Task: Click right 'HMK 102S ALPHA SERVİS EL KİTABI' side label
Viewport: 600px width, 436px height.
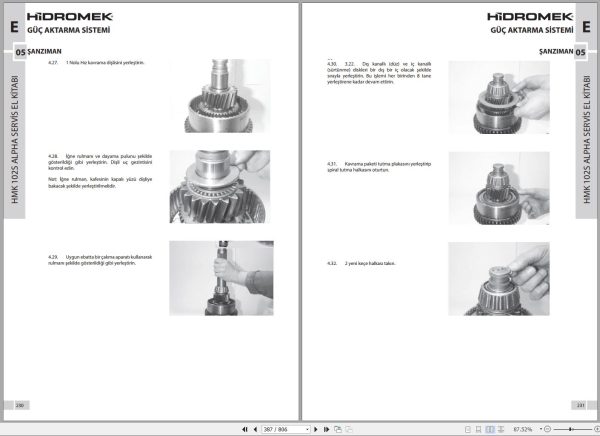Action: point(587,139)
